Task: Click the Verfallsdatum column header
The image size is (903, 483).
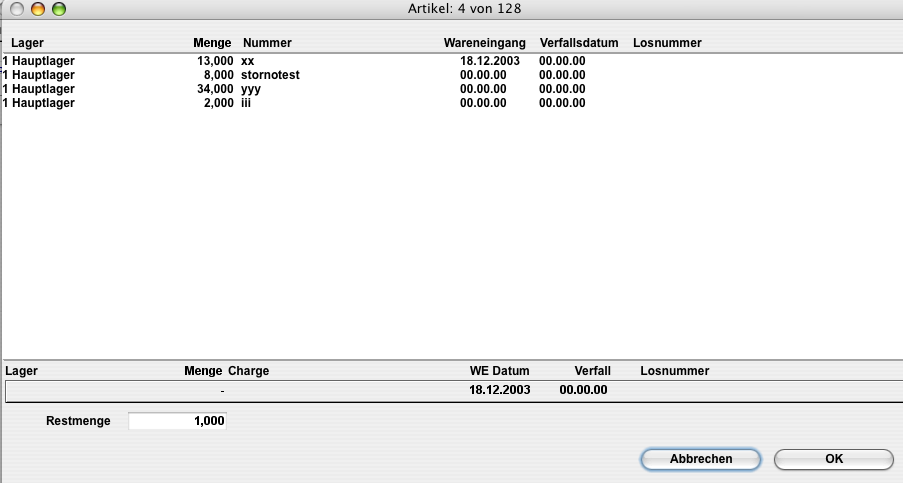Action: (x=579, y=43)
